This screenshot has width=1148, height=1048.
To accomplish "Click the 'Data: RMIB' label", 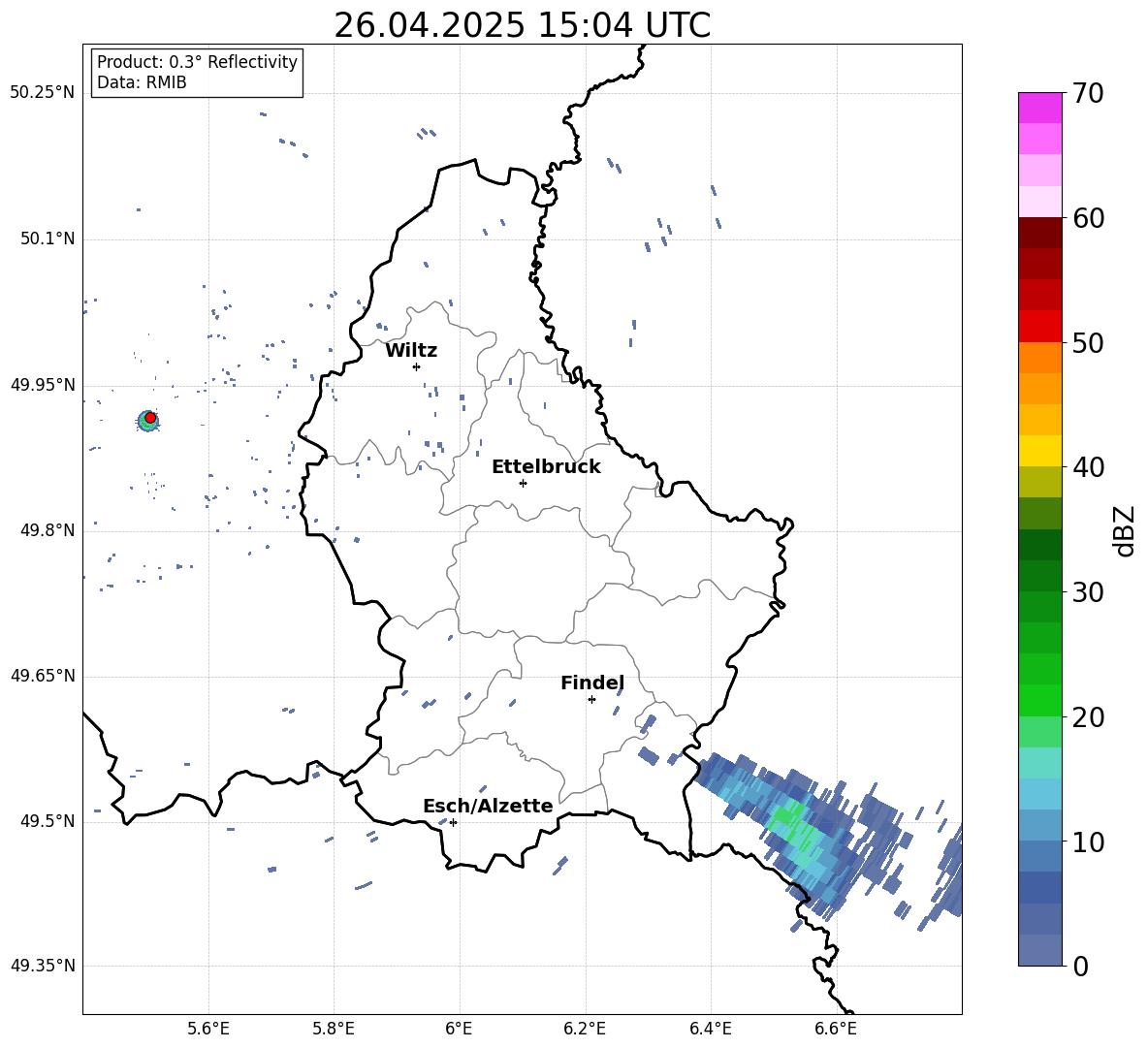I will click(142, 82).
